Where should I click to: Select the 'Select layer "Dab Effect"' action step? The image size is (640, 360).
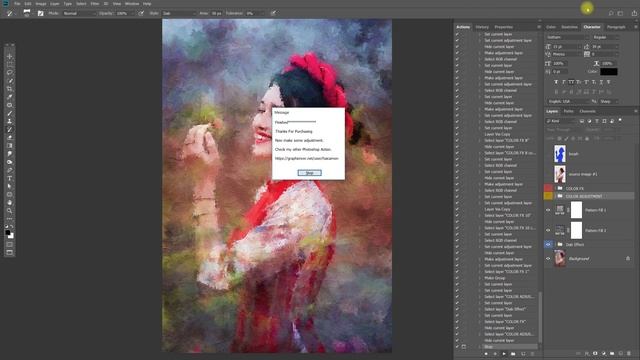pyautogui.click(x=505, y=309)
